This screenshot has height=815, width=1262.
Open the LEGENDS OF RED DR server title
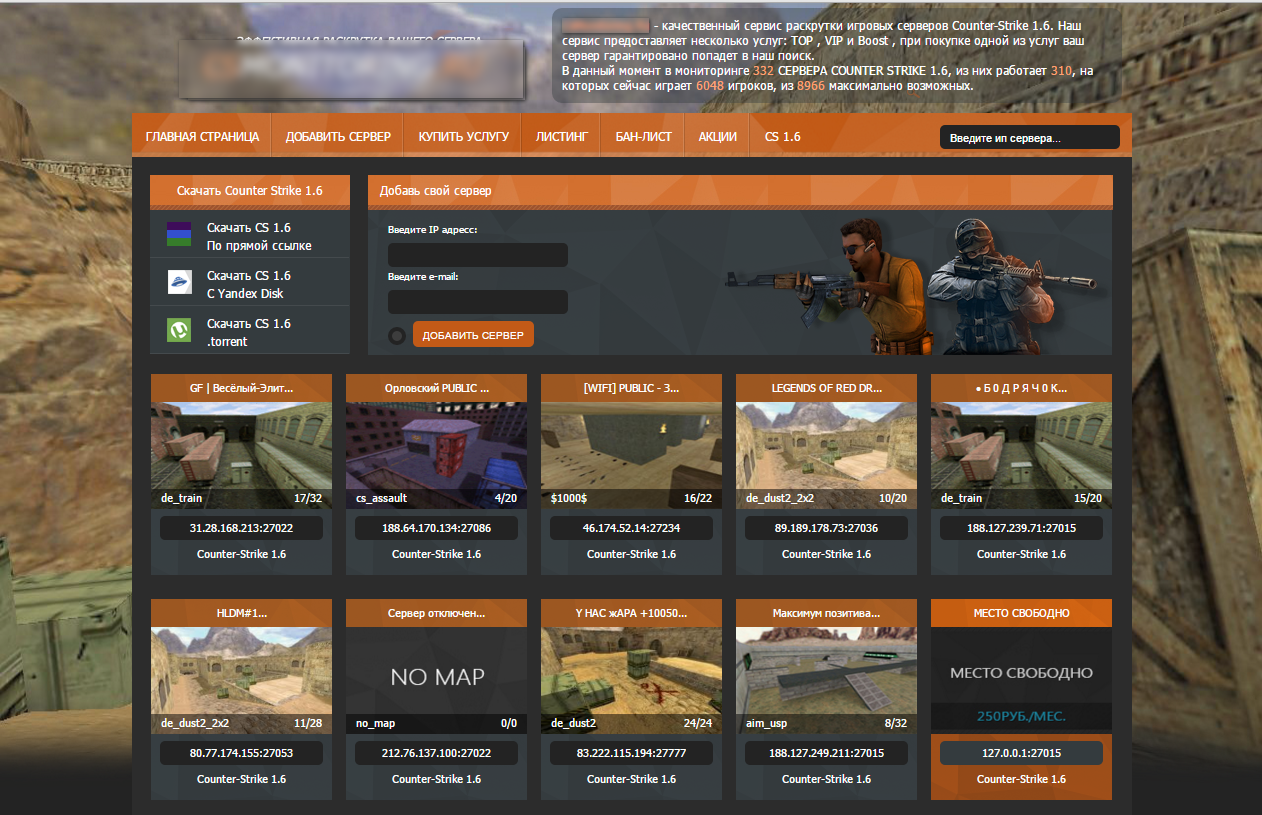pos(826,388)
